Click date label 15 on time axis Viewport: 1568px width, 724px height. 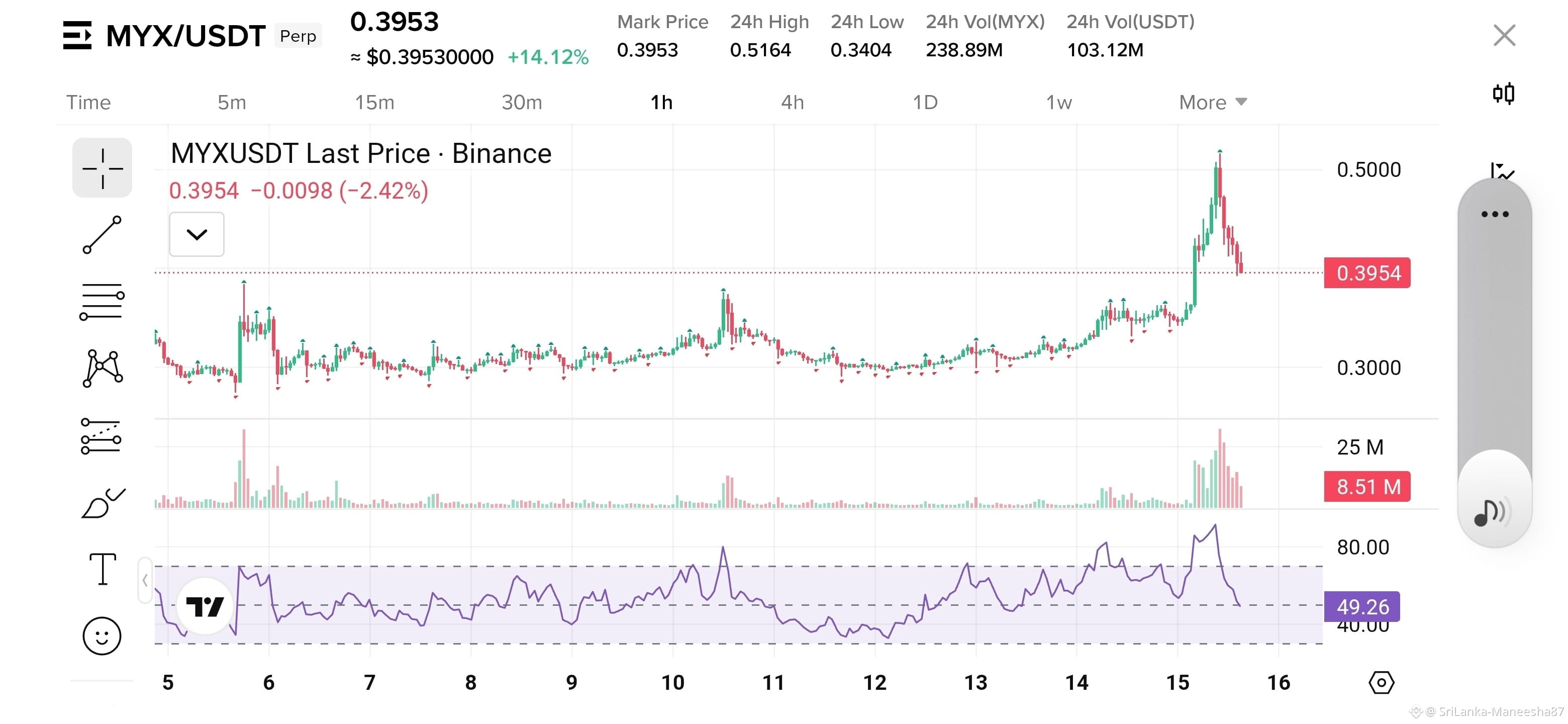tap(1177, 683)
